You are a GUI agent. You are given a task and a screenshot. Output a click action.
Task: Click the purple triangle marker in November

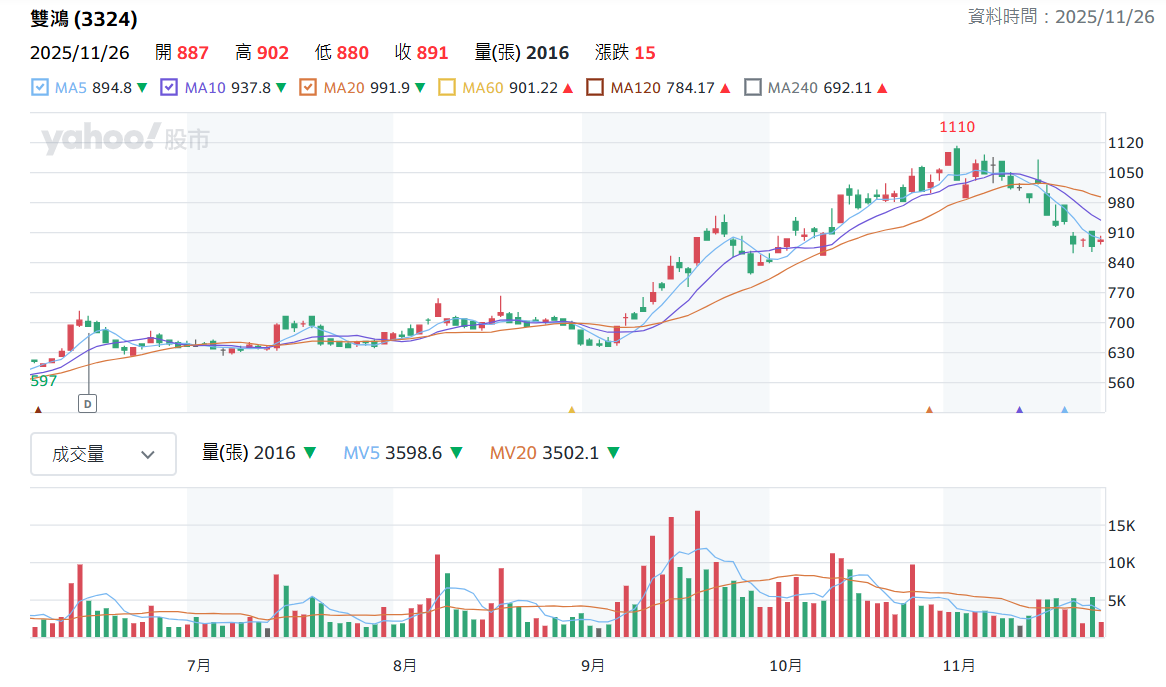(x=1020, y=410)
